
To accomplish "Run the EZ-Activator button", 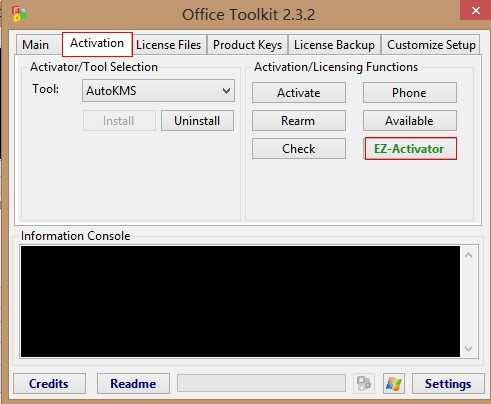I will (410, 149).
